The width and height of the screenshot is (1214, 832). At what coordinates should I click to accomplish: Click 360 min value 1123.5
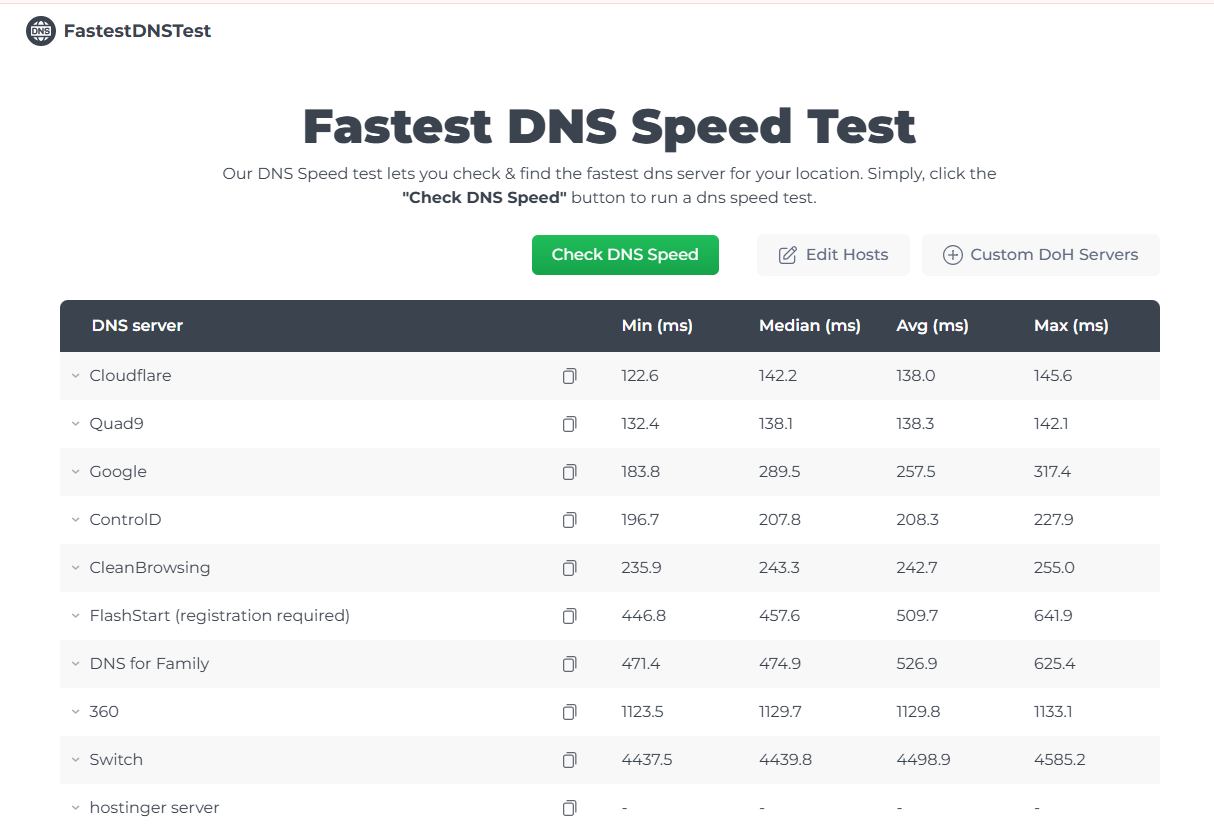click(642, 712)
